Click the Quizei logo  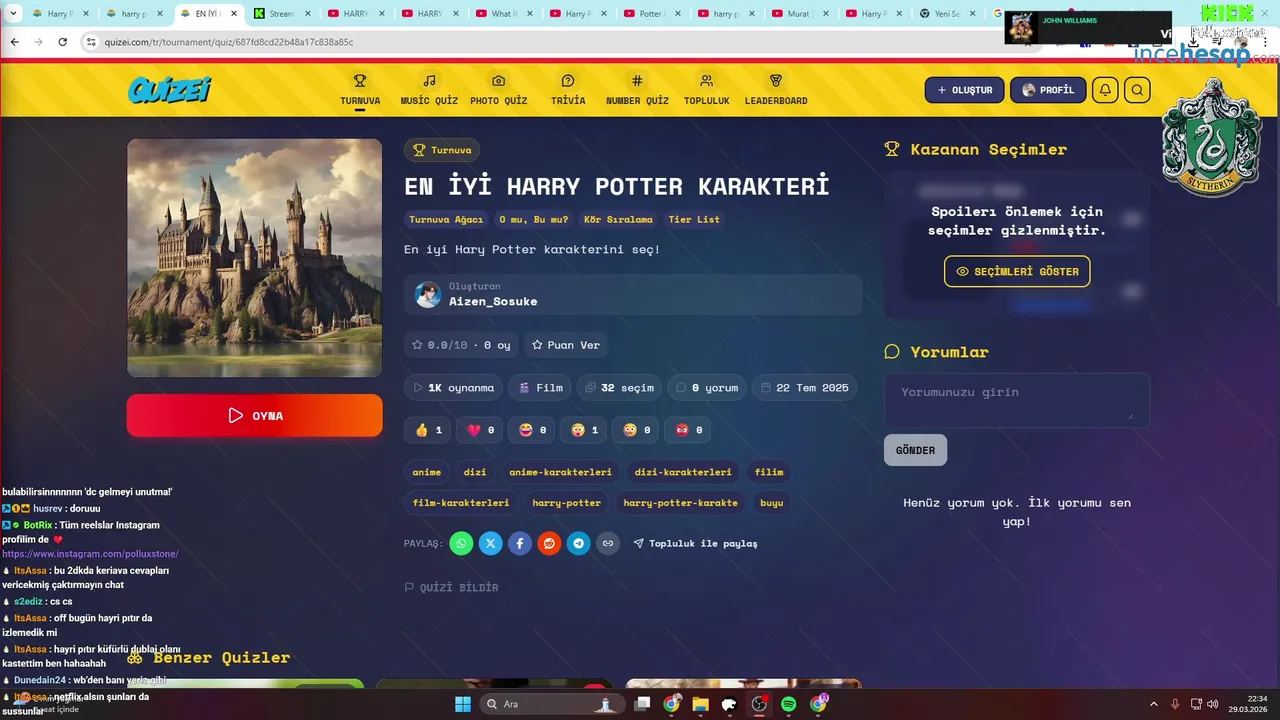click(x=170, y=90)
